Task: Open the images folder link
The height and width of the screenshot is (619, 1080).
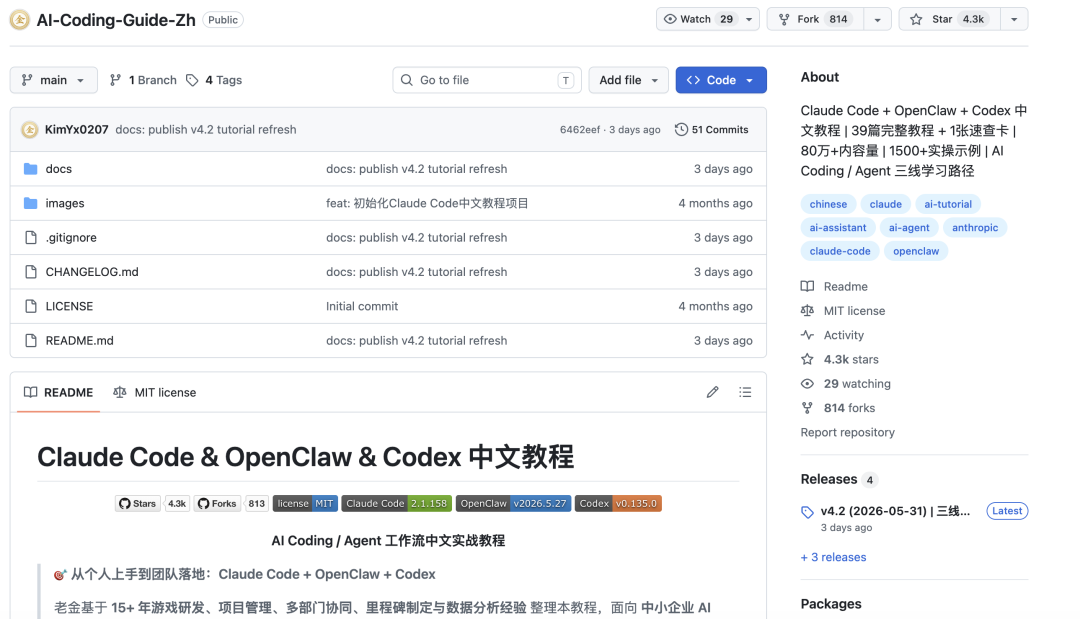Action: (65, 203)
